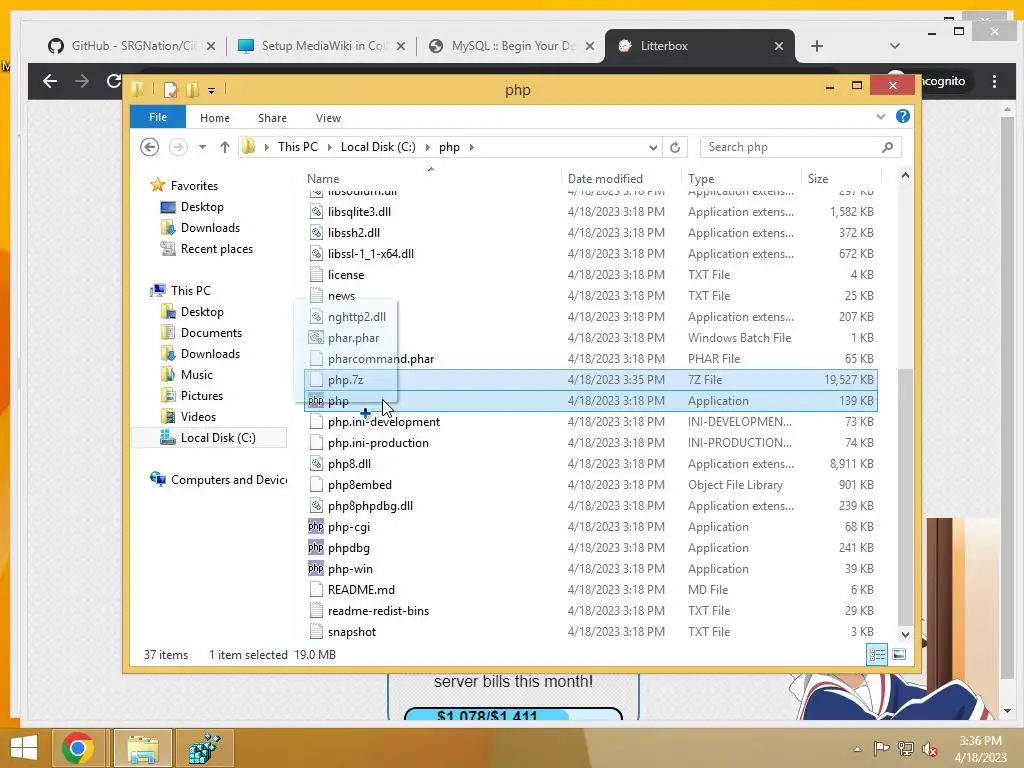The width and height of the screenshot is (1024, 768).
Task: Open Chrome tab search dropdown
Action: tap(895, 46)
